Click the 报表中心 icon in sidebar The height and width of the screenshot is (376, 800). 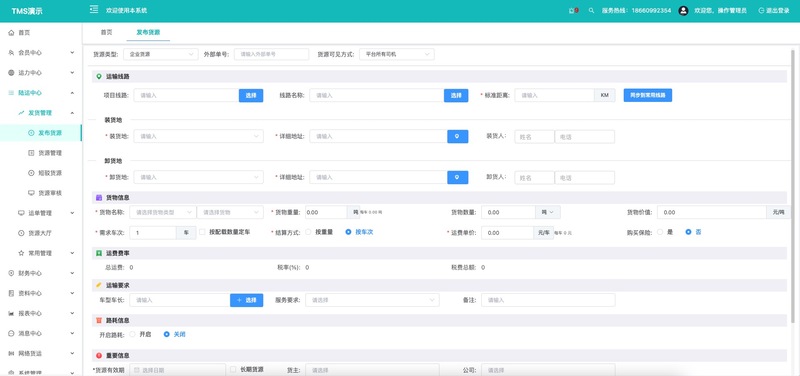[x=11, y=313]
